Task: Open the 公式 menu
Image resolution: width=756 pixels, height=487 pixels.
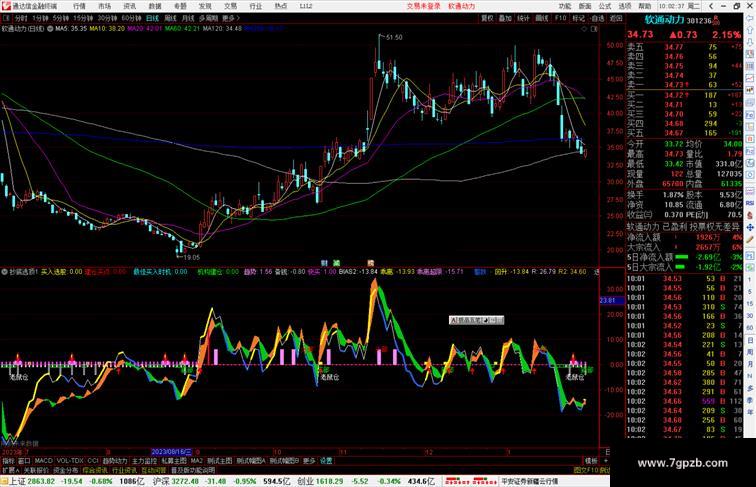Action: click(x=605, y=6)
